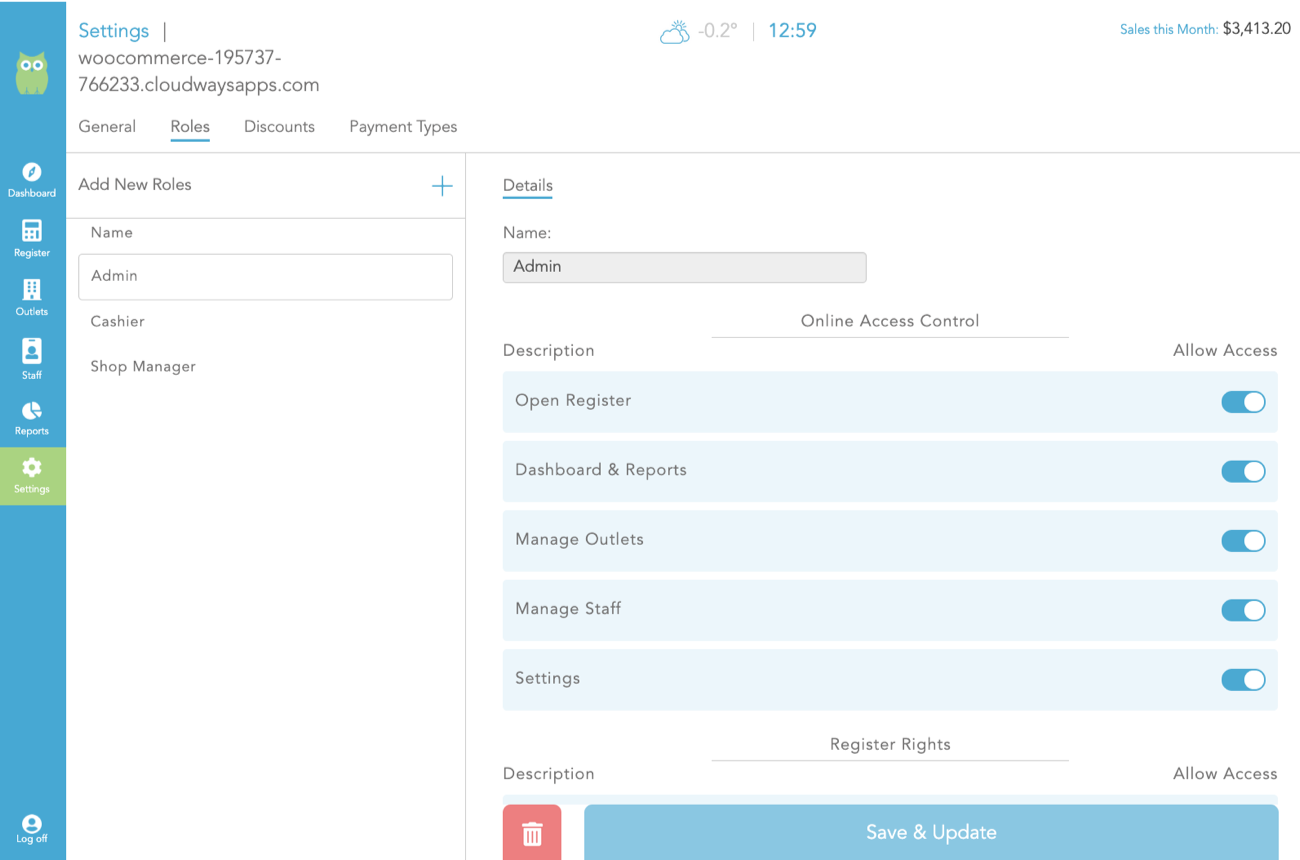Click the plus icon to add role

coord(441,186)
